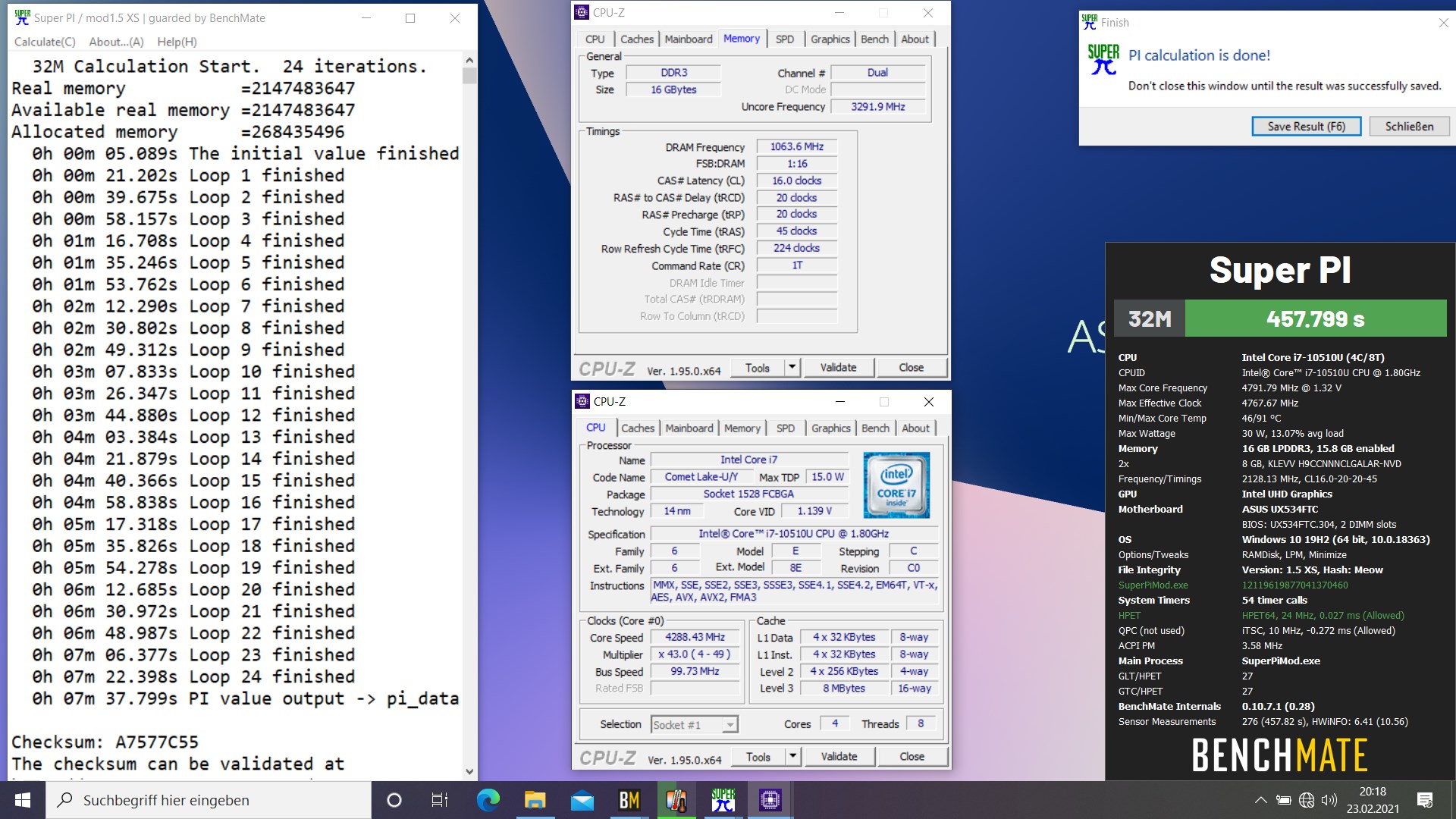Switch to HWiNFO taskbar icon
This screenshot has width=1456, height=819.
click(x=676, y=800)
